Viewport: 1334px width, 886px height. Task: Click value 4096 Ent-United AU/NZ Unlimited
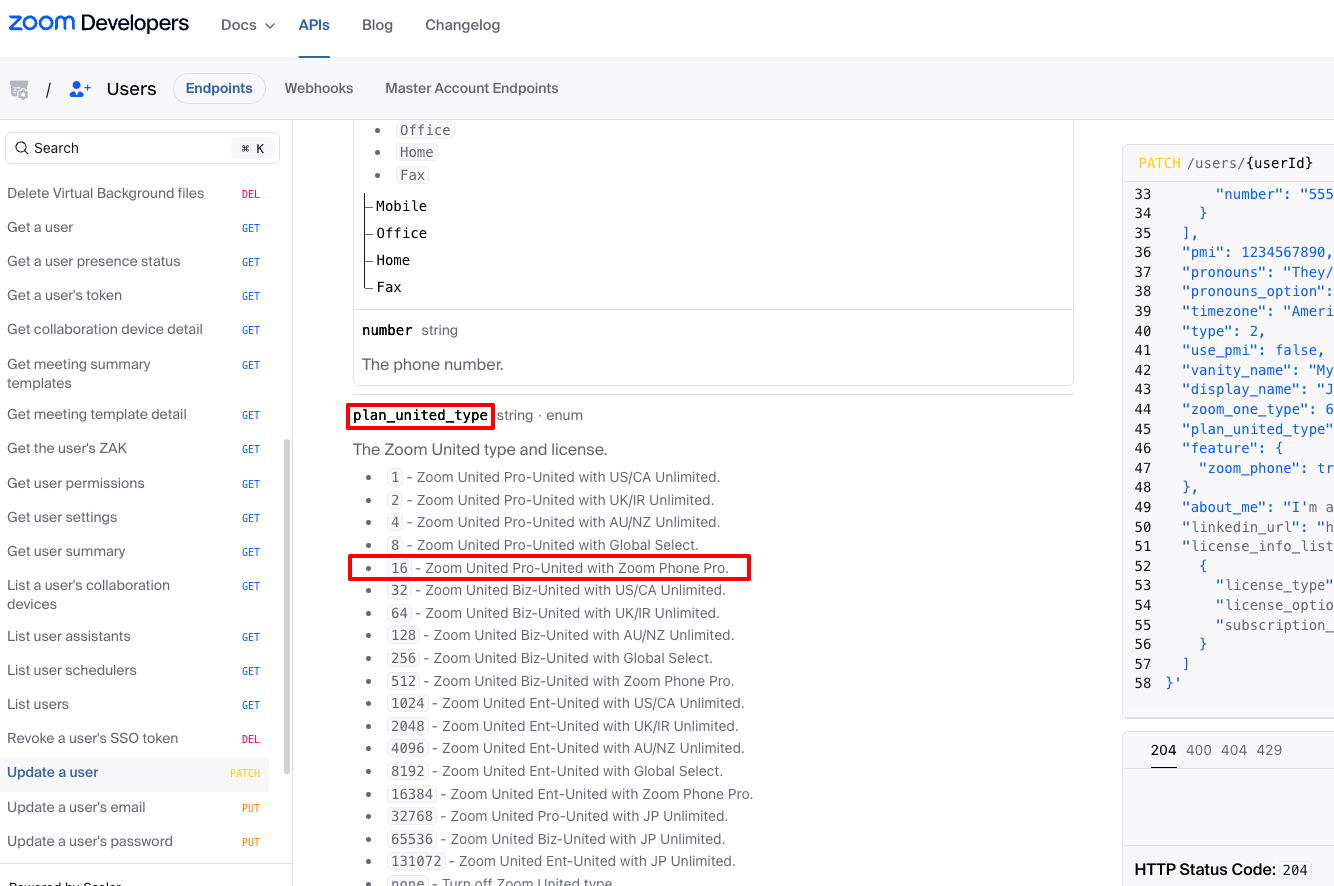(567, 748)
